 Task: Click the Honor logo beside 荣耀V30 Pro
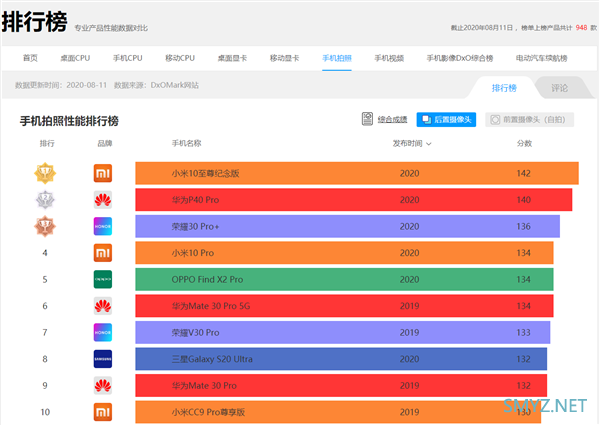point(103,332)
